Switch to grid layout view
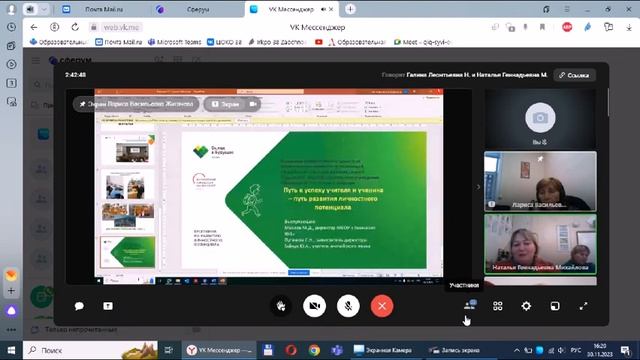The height and width of the screenshot is (360, 640). pyautogui.click(x=498, y=306)
